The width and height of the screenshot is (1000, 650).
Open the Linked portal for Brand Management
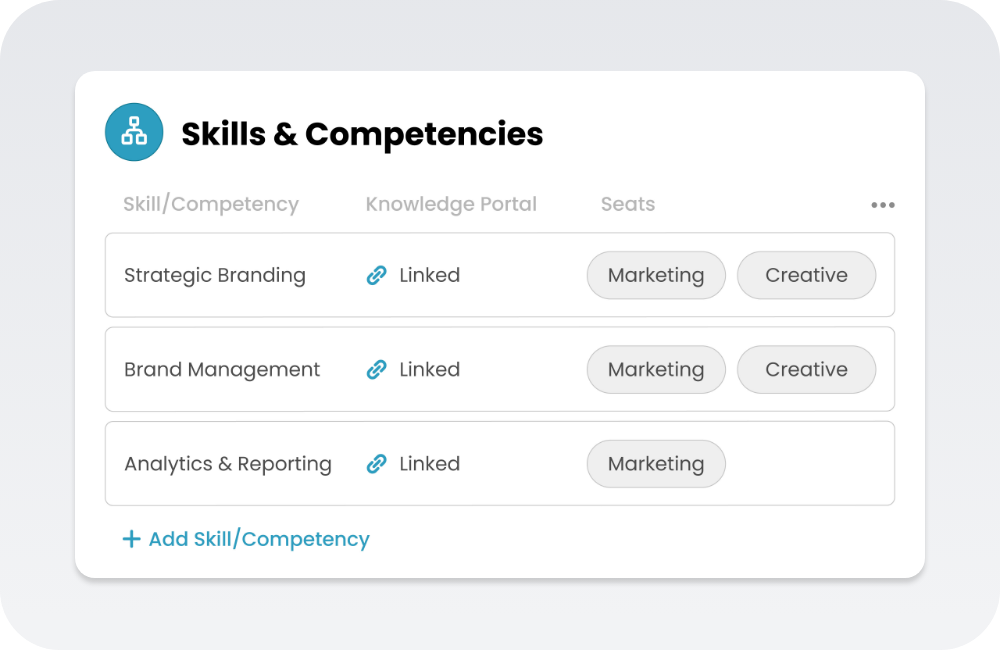point(429,370)
